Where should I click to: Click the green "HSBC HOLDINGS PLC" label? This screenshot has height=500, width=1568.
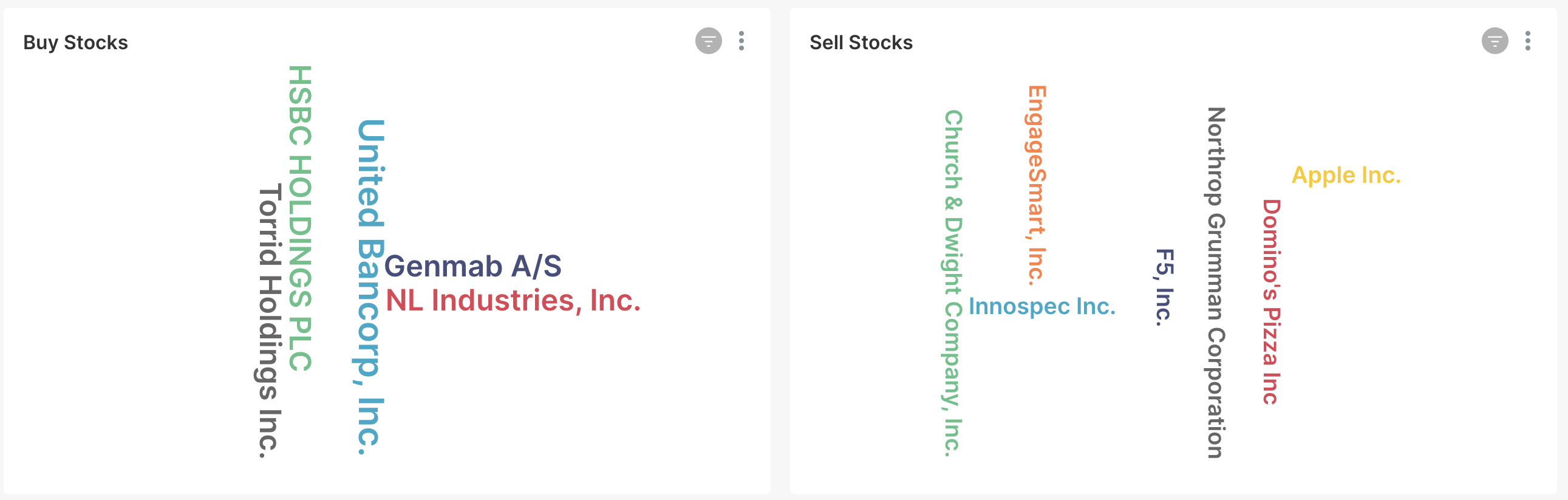coord(298,219)
